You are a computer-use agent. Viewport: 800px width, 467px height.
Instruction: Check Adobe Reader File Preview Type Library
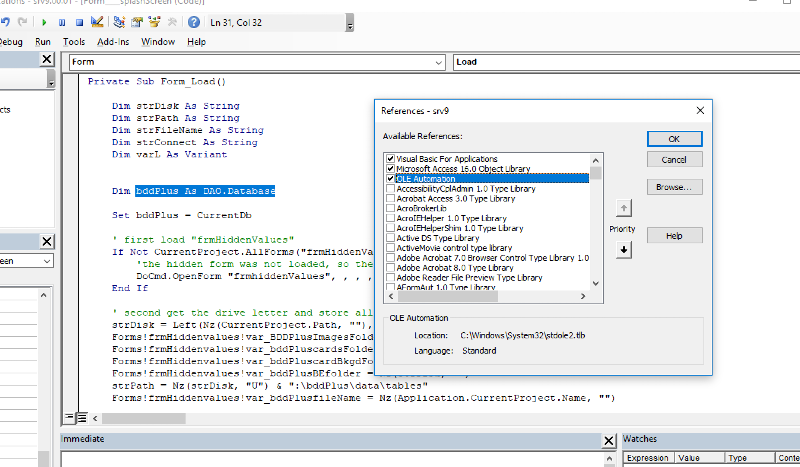pos(390,278)
